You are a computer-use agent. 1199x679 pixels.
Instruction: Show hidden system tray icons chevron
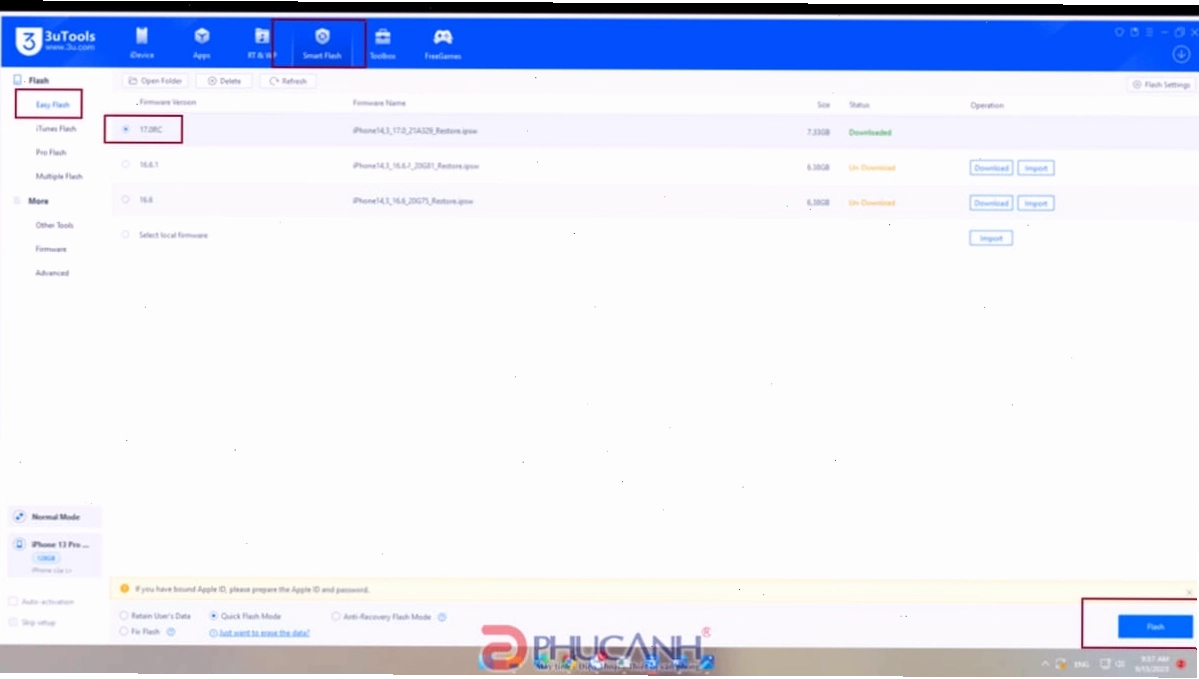(1045, 664)
